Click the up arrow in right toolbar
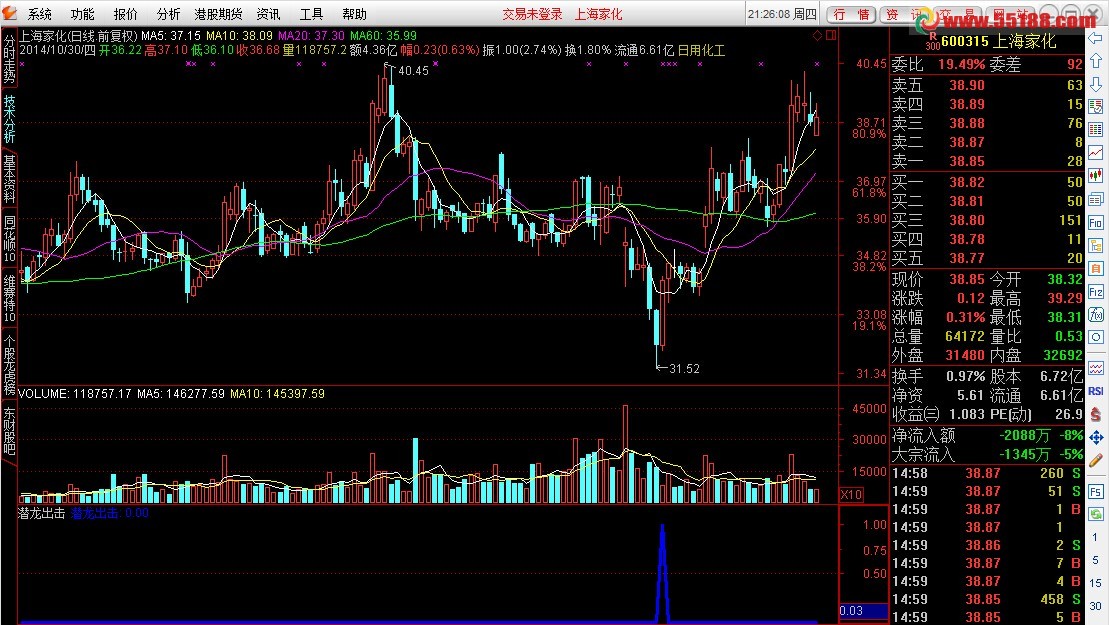The image size is (1109, 625). click(x=1096, y=61)
